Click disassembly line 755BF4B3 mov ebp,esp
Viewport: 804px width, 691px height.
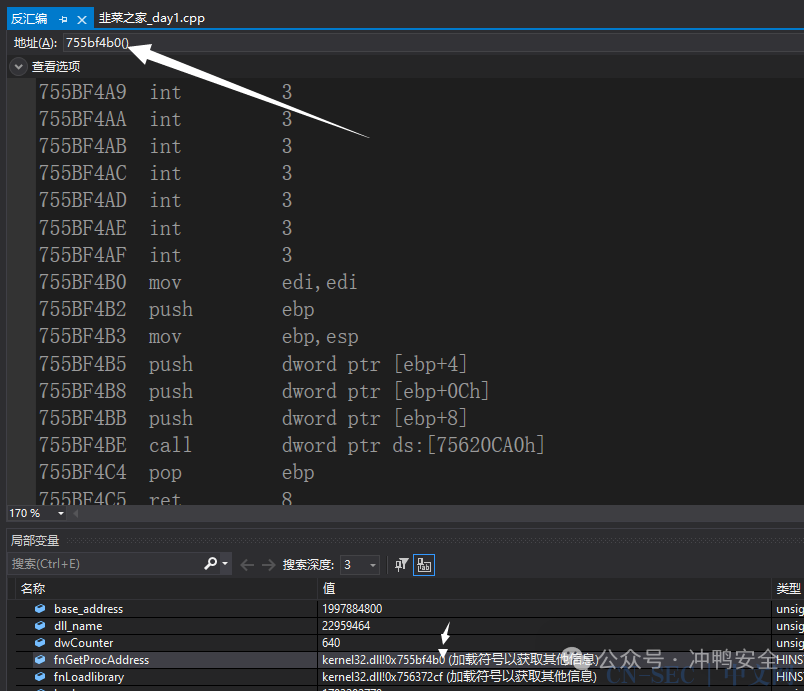coord(198,337)
